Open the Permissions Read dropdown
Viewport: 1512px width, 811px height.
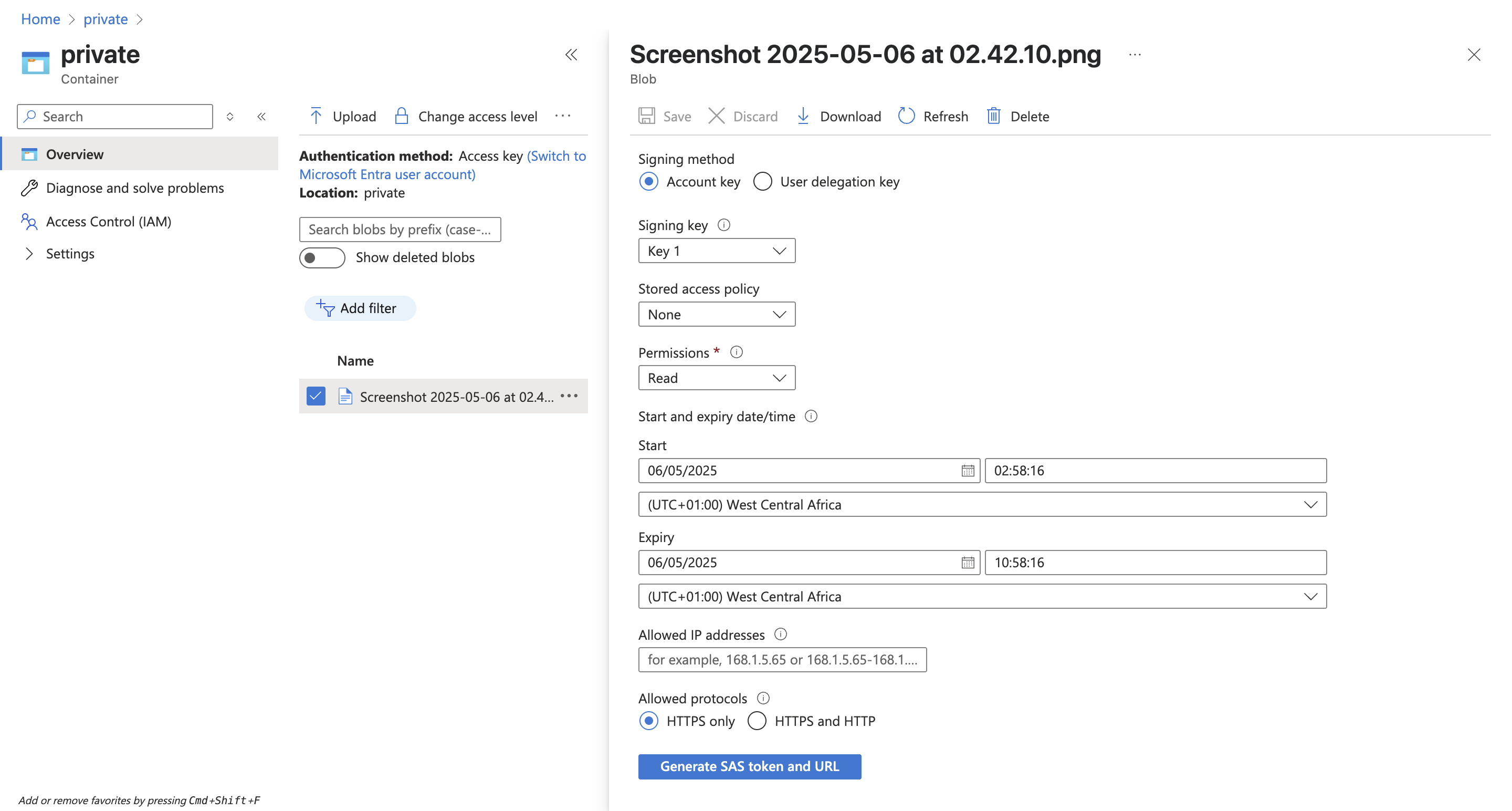(x=717, y=378)
